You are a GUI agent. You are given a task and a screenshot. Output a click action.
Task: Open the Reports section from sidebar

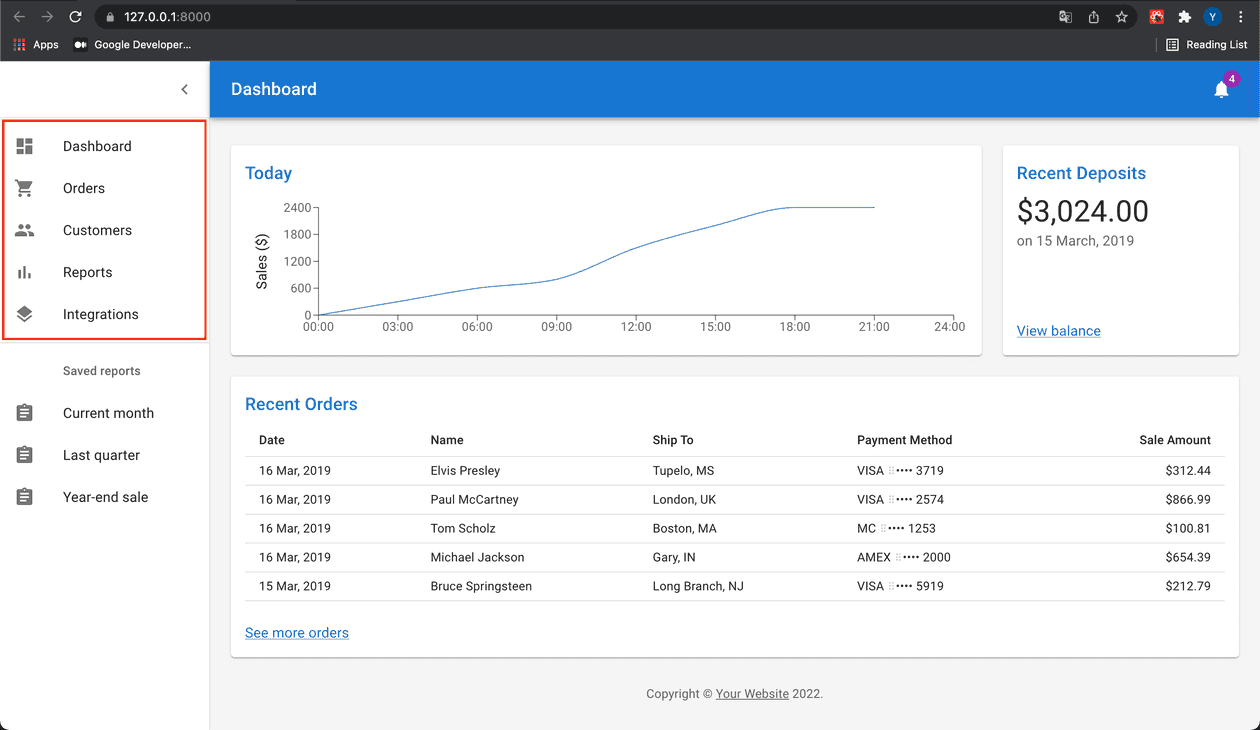[87, 272]
